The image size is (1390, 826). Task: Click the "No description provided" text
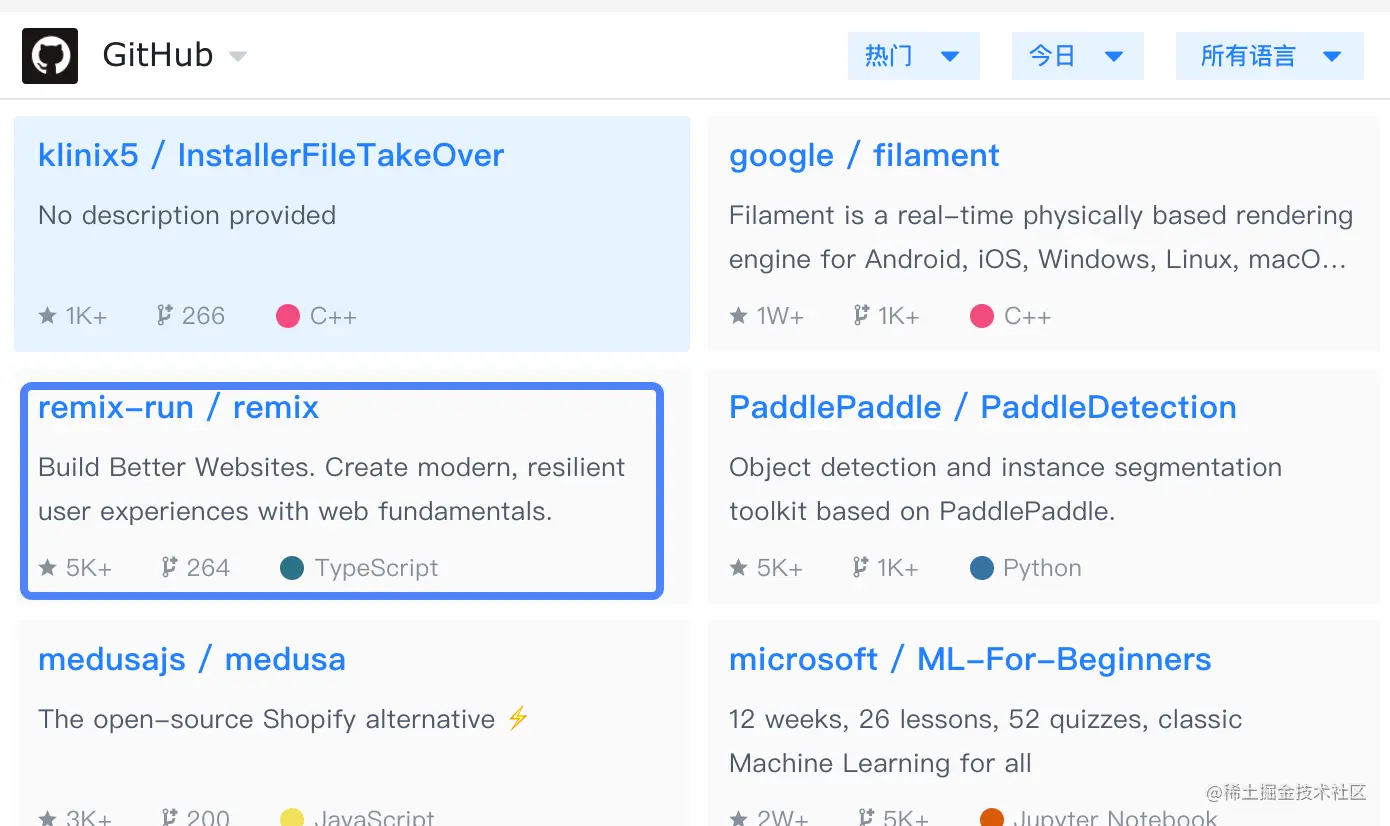187,215
